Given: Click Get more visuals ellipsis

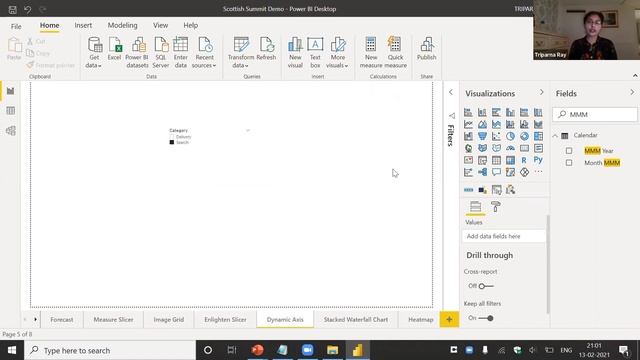Looking at the screenshot, I should (538, 172).
